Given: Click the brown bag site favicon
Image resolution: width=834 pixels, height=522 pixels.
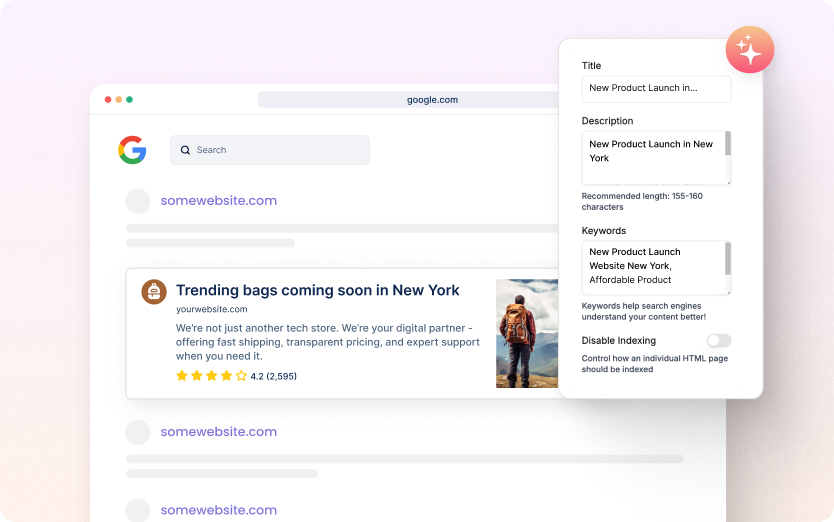Looking at the screenshot, I should [x=154, y=291].
